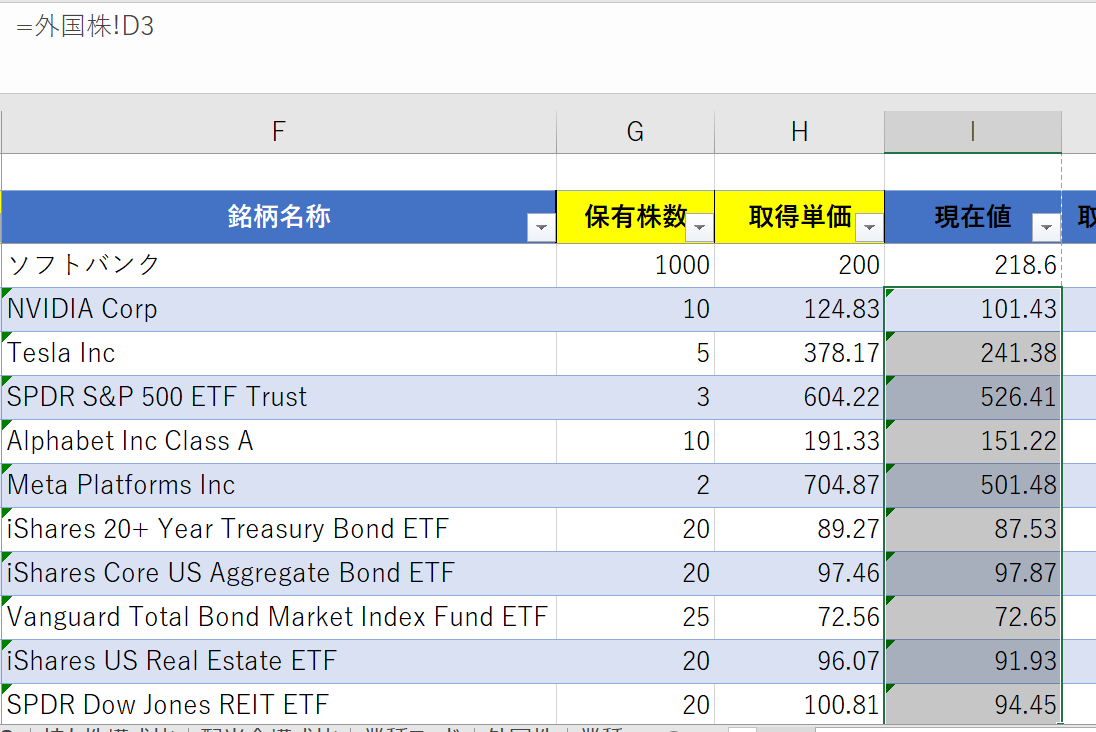Screen dimensions: 1096x732
Task: Select Vanguard Total Bond Market Index Fund ETF cell
Action: [279, 617]
